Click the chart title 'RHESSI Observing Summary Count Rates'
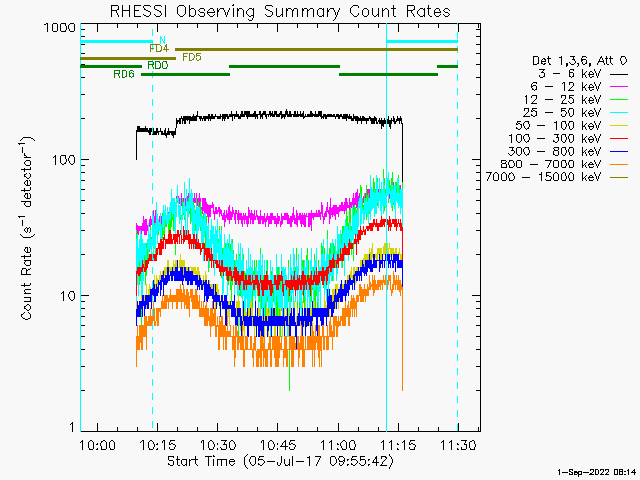The width and height of the screenshot is (640, 480). click(280, 11)
